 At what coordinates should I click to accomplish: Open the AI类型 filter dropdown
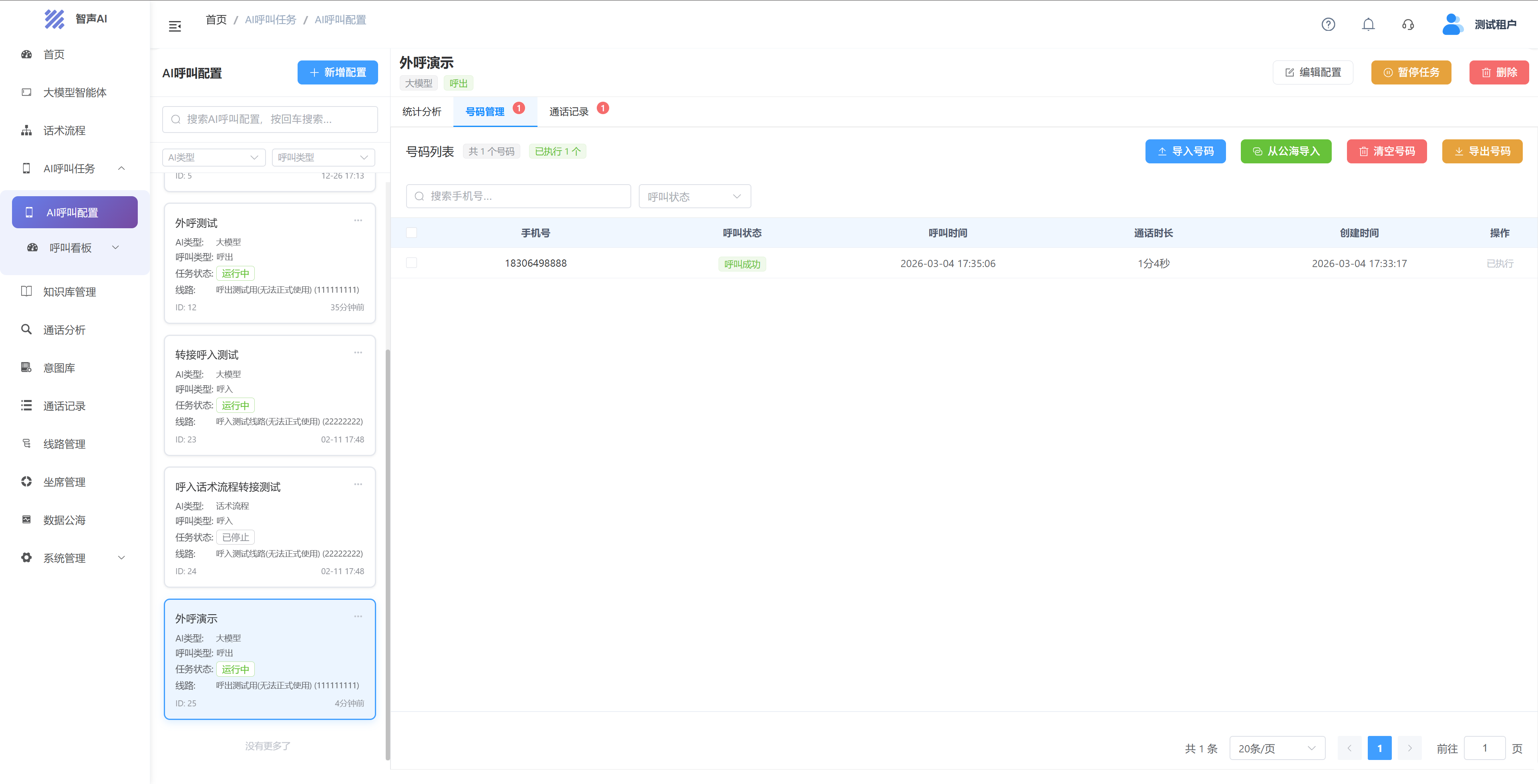coord(213,157)
